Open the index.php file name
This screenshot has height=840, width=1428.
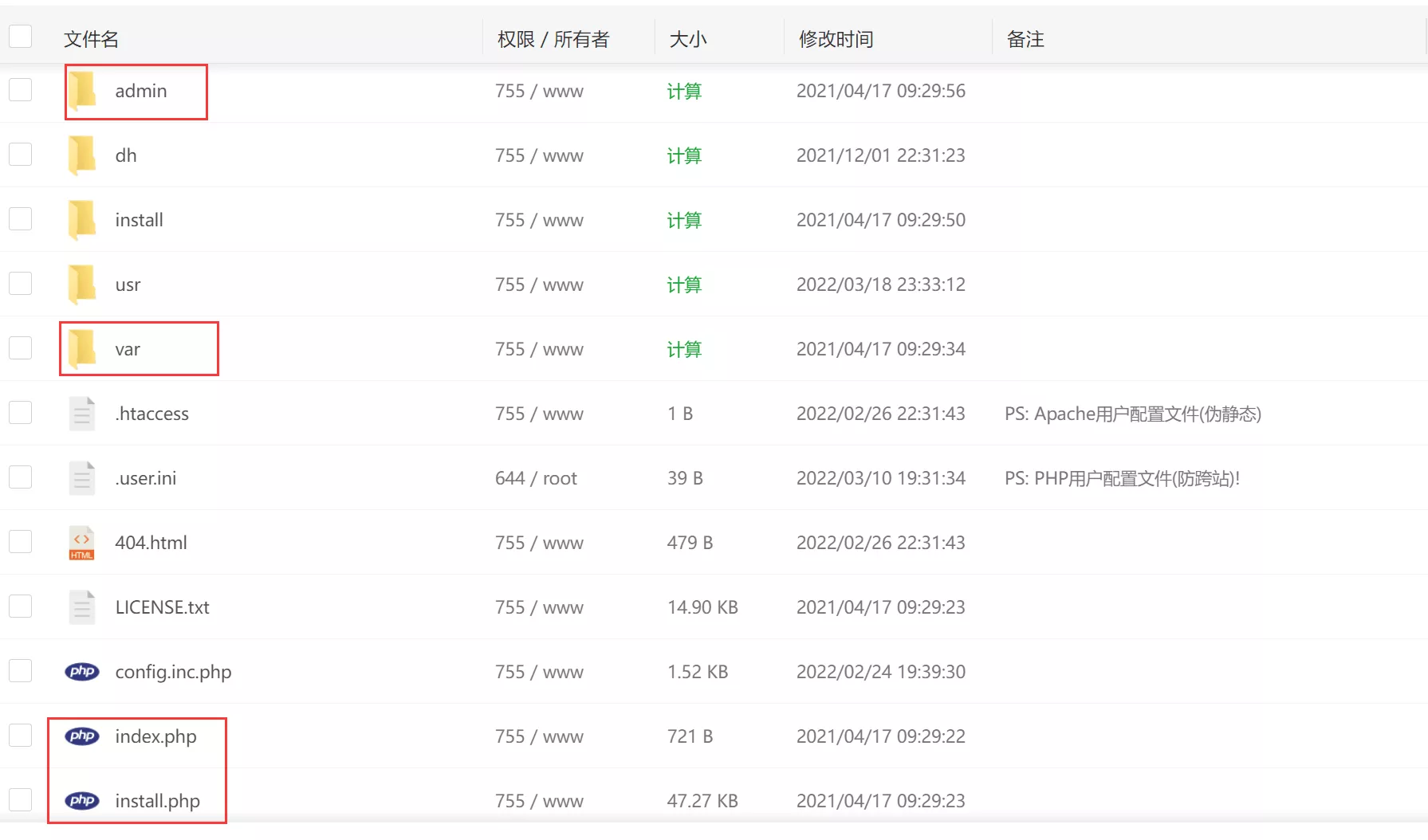coord(156,736)
